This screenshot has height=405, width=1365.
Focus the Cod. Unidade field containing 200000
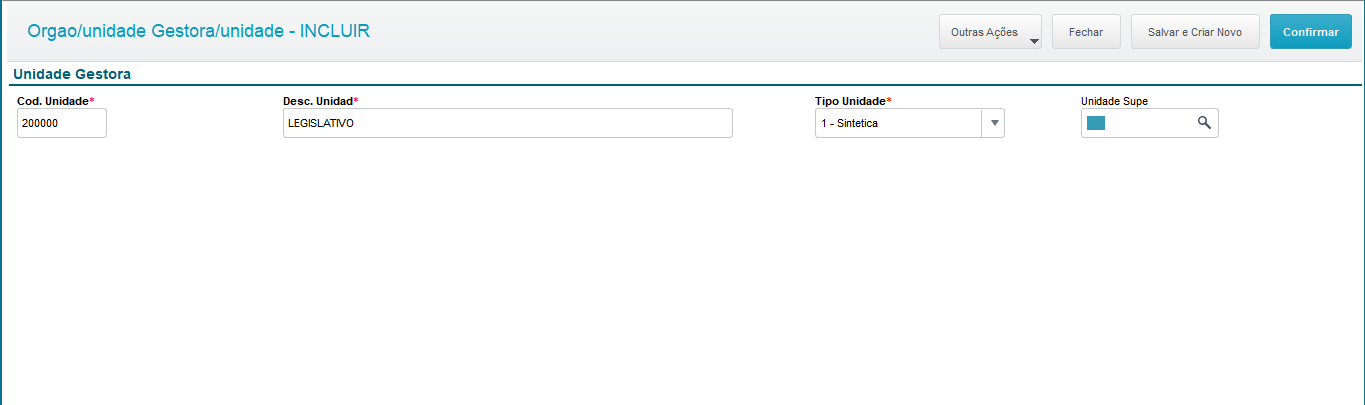[62, 123]
